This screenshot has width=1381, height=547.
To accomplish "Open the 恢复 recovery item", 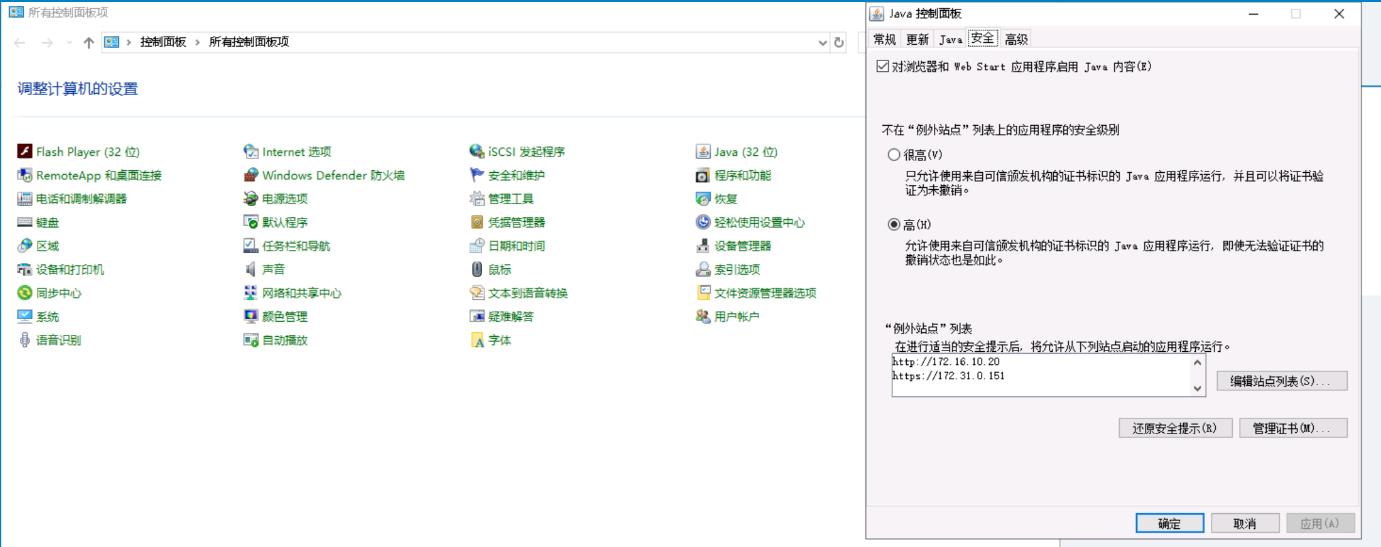I will (716, 199).
